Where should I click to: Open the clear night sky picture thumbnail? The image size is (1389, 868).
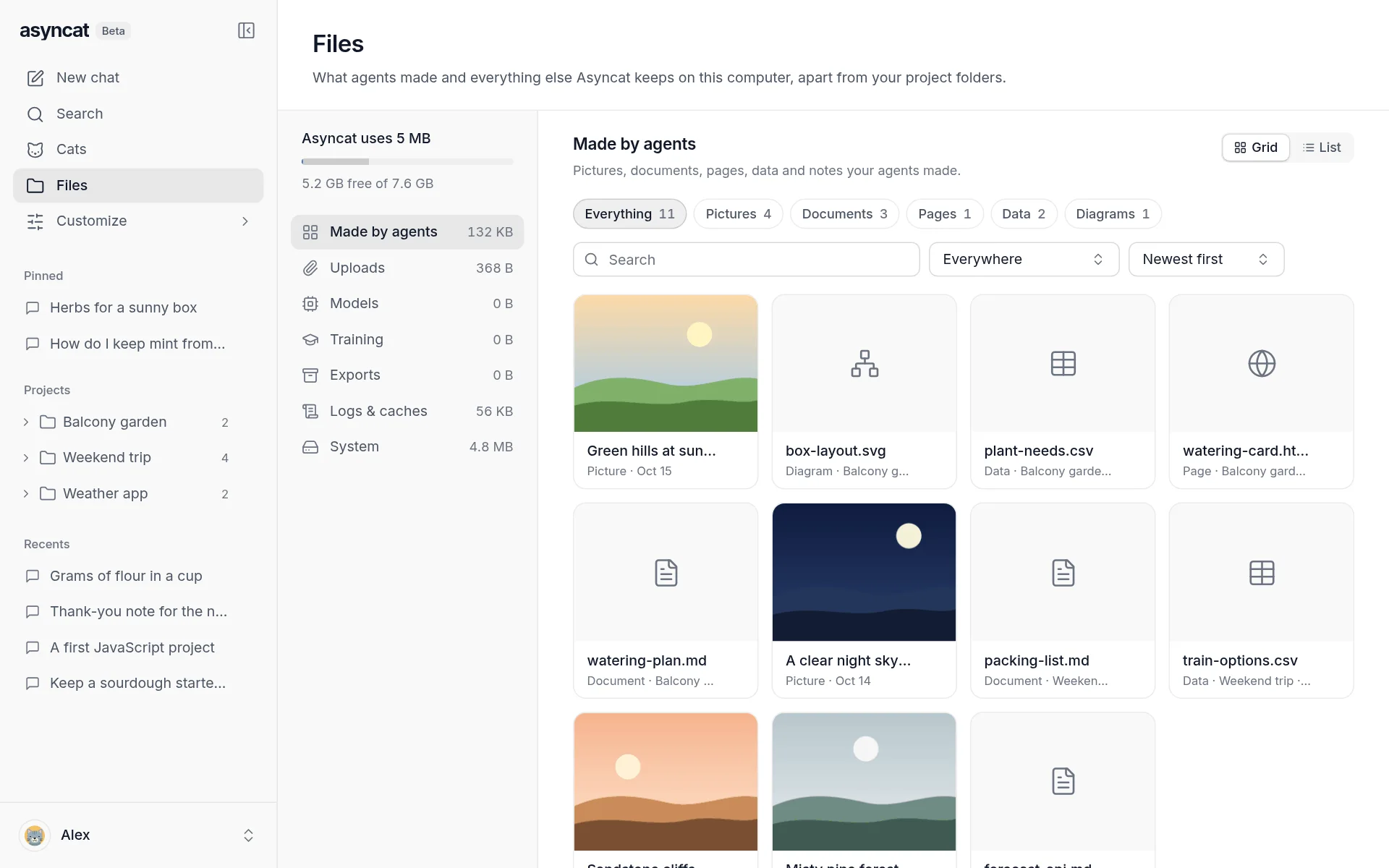tap(864, 572)
